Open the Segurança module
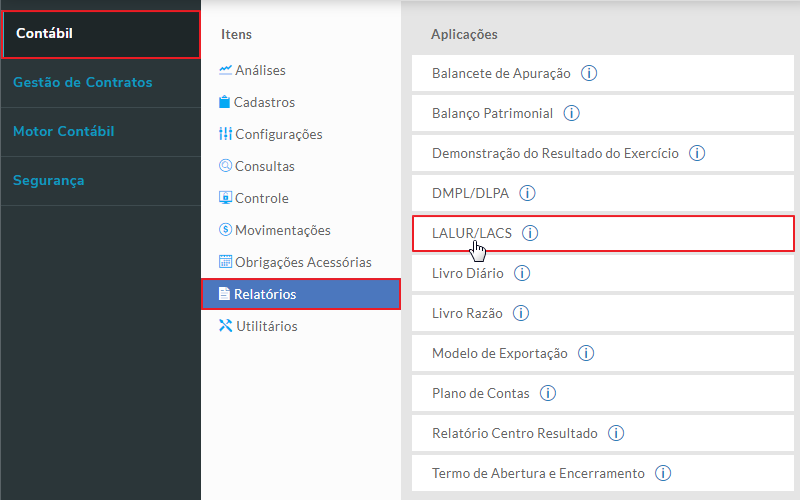Viewport: 800px width, 500px height. point(49,180)
